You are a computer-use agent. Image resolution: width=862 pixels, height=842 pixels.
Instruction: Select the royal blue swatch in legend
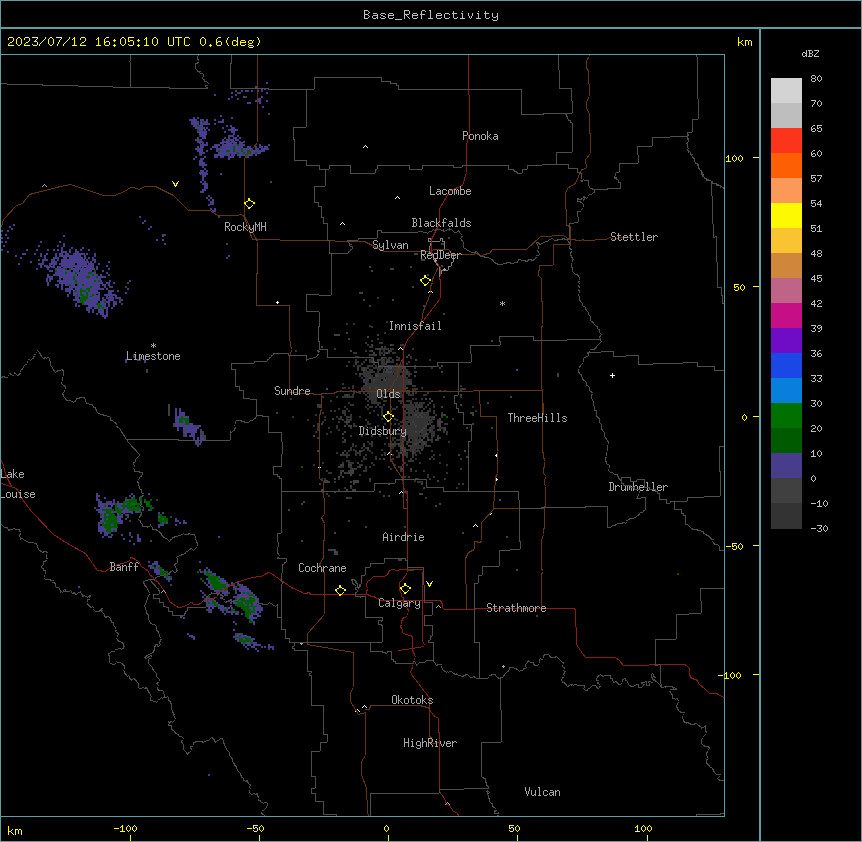(786, 365)
